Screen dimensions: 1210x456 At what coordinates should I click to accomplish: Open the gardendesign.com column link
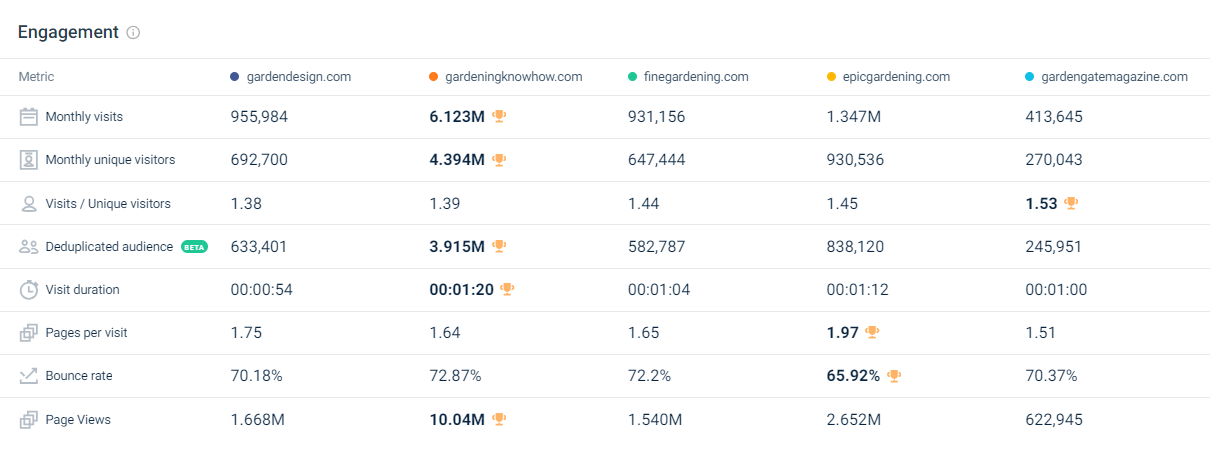(x=298, y=77)
